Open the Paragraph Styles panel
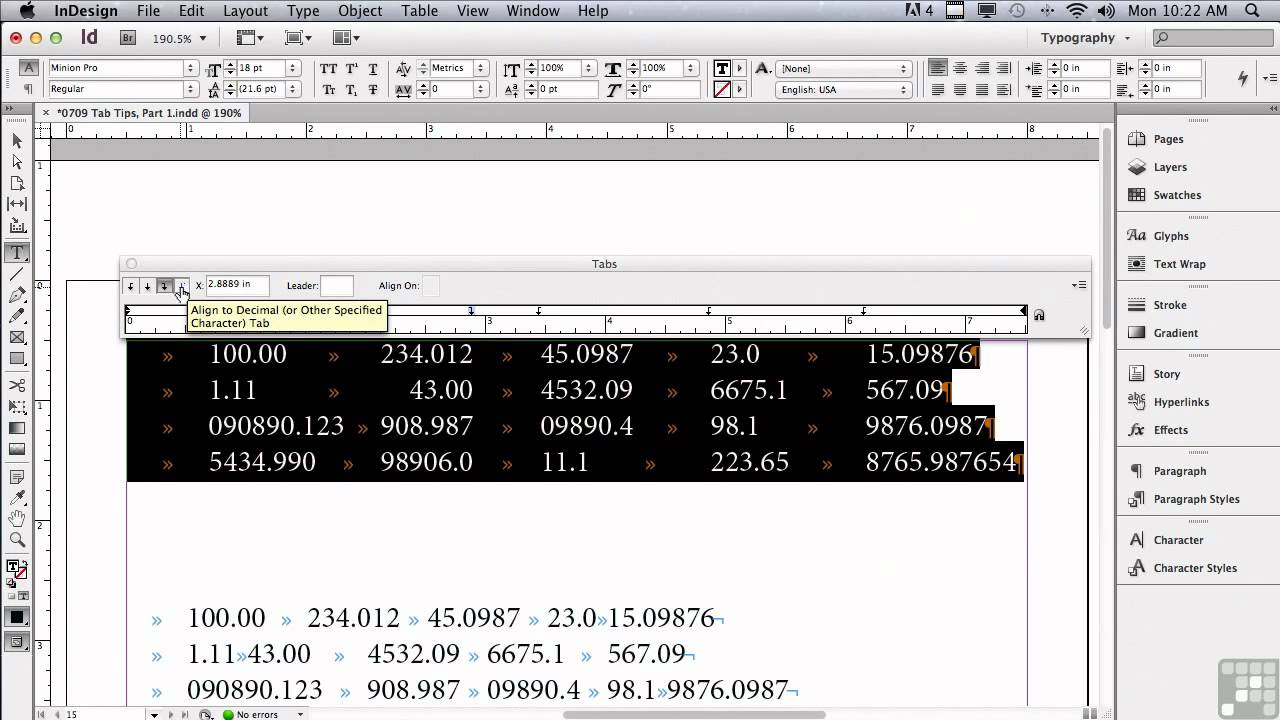This screenshot has height=720, width=1280. point(1196,499)
